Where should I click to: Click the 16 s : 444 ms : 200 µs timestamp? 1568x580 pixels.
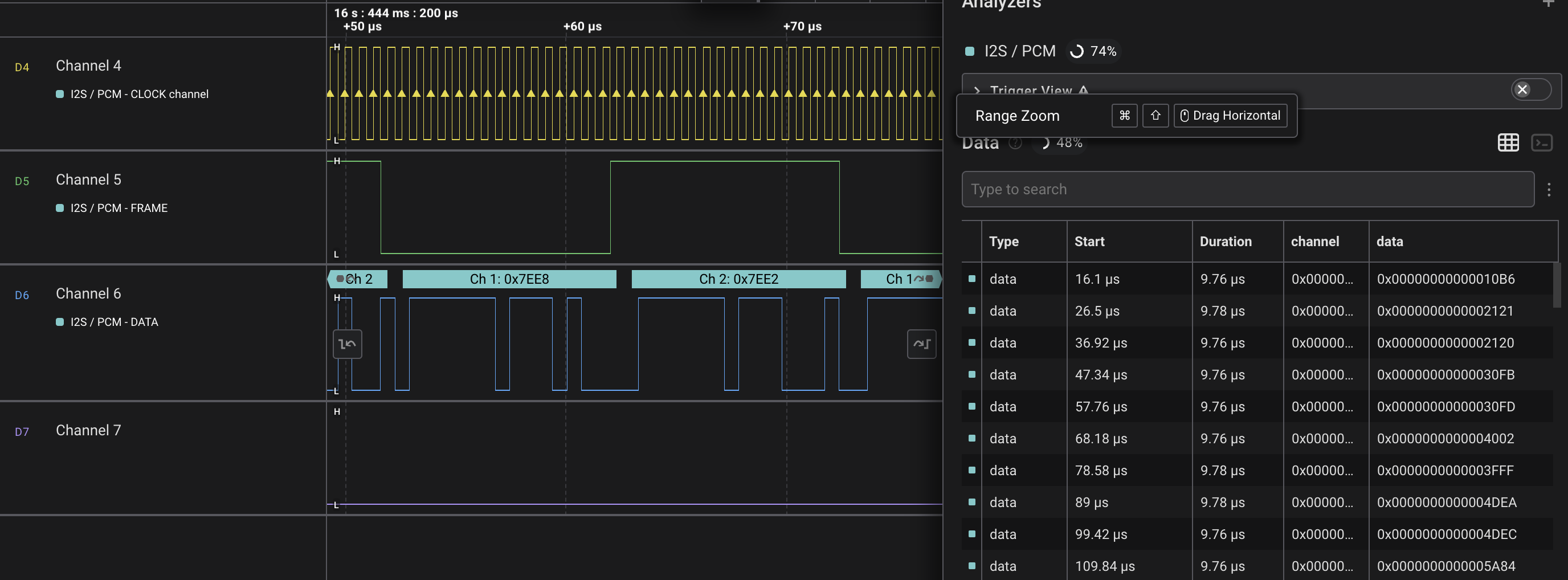click(395, 13)
